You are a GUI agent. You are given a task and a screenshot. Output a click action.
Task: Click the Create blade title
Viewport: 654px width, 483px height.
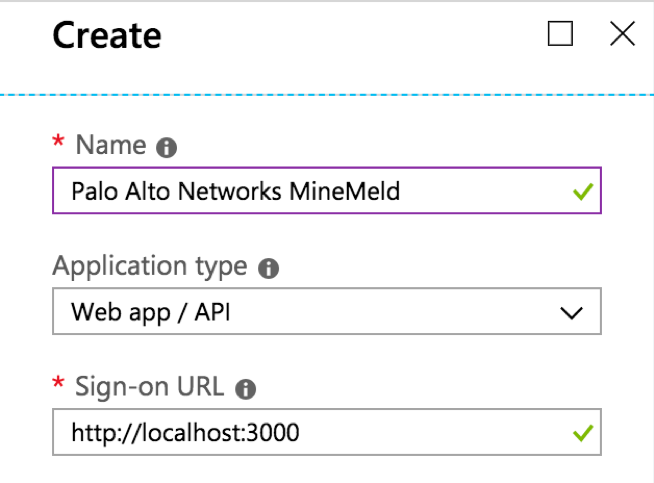tap(107, 36)
